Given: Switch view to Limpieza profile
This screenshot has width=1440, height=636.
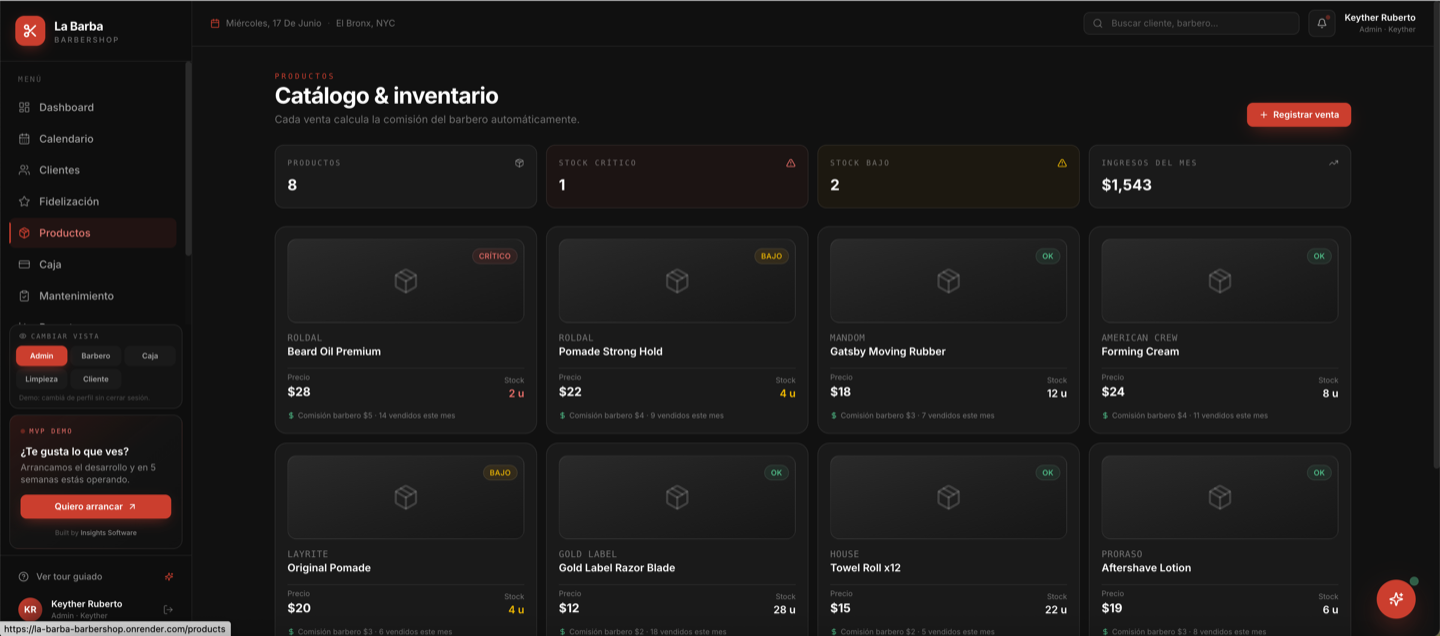Looking at the screenshot, I should coord(42,379).
